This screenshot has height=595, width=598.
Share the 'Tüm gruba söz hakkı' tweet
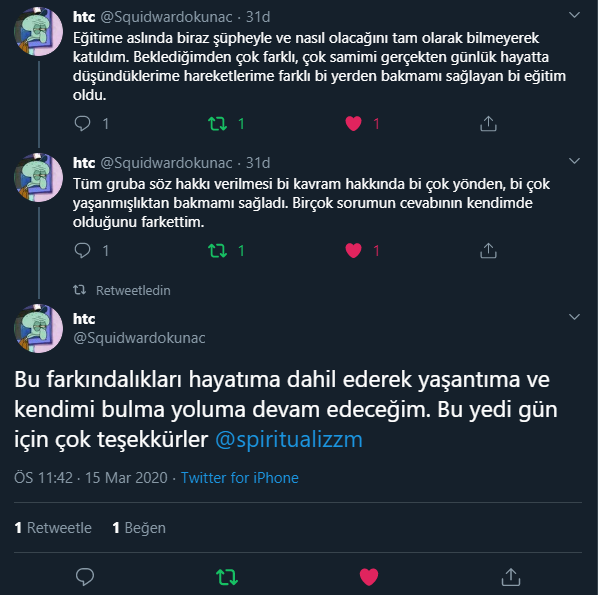[488, 251]
